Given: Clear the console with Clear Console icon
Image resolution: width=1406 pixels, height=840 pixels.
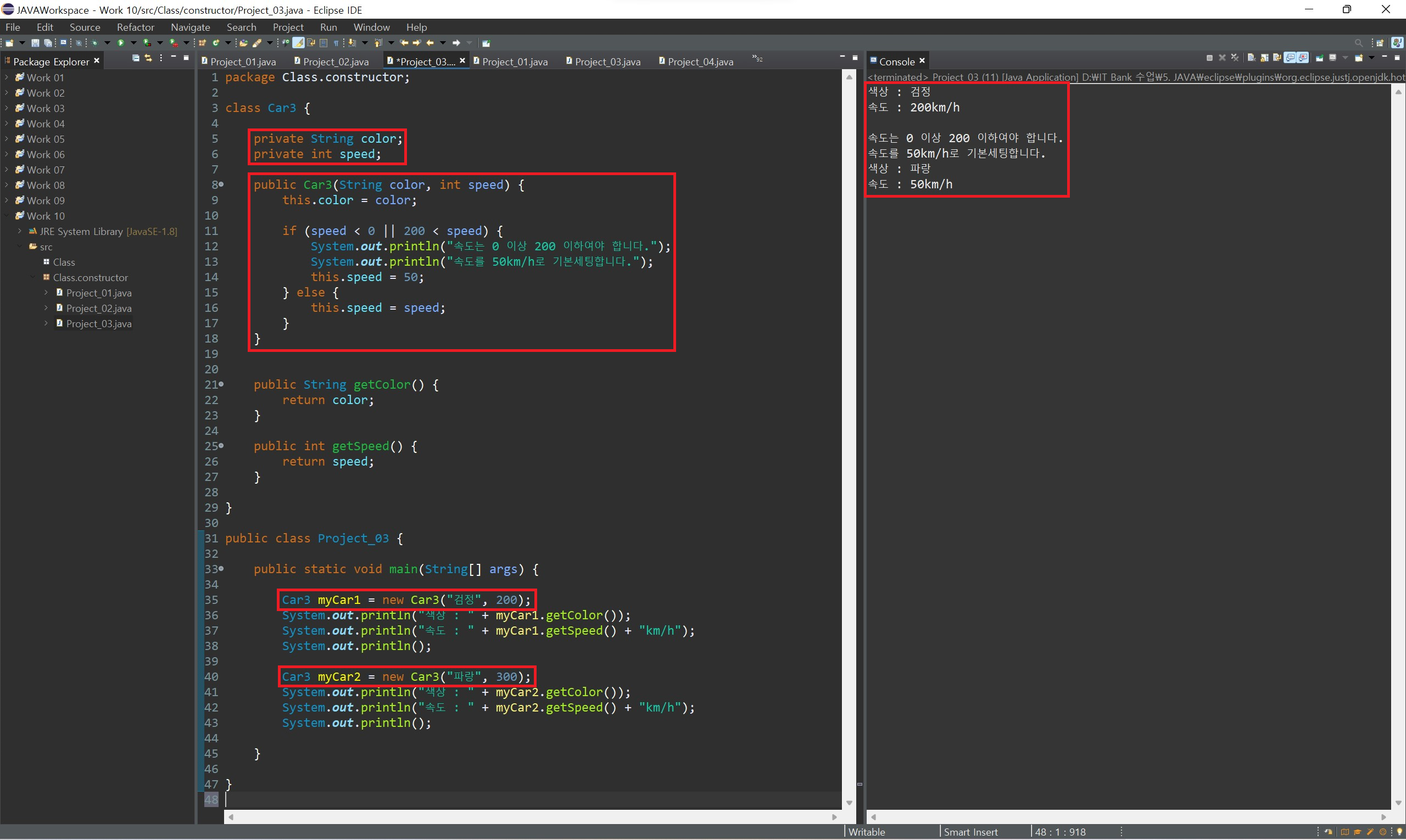Looking at the screenshot, I should click(x=1251, y=58).
